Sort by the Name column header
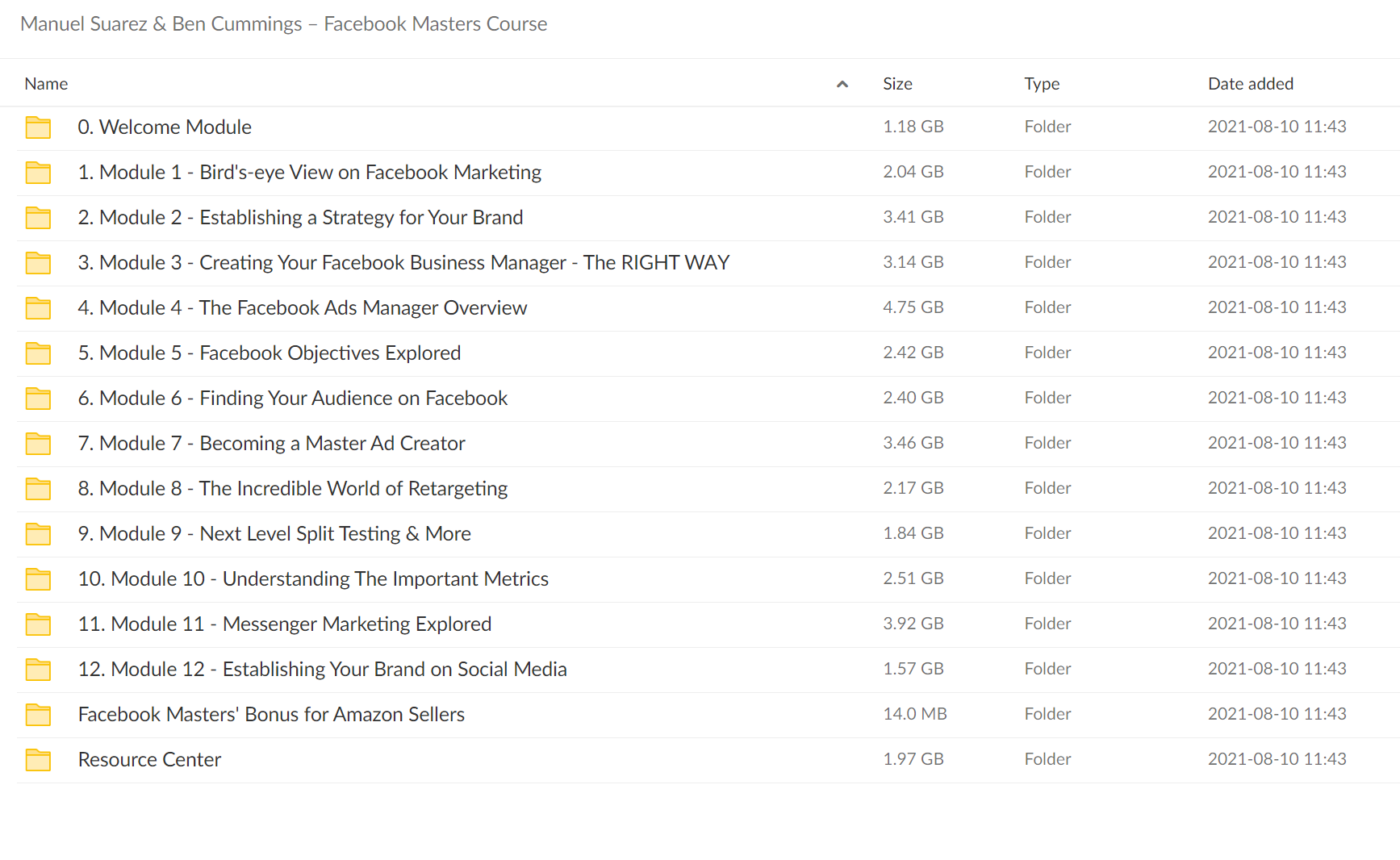 (46, 84)
